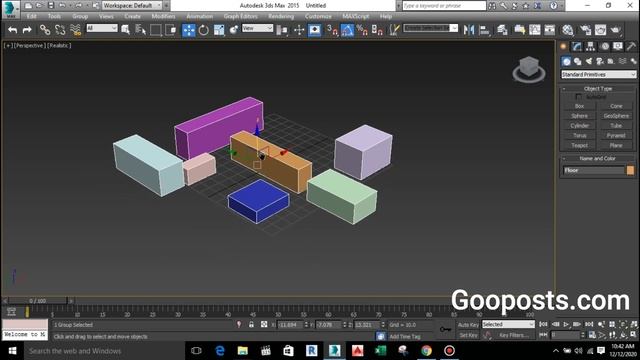Open the reference coordinate system View dropdown
The image size is (640, 360).
[257, 28]
